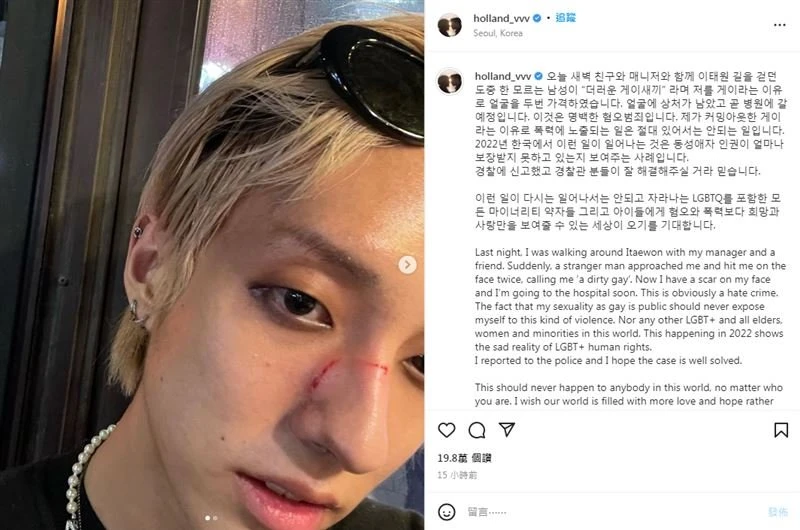This screenshot has width=800, height=530.
Task: Share post using paper plane icon
Action: pos(507,430)
